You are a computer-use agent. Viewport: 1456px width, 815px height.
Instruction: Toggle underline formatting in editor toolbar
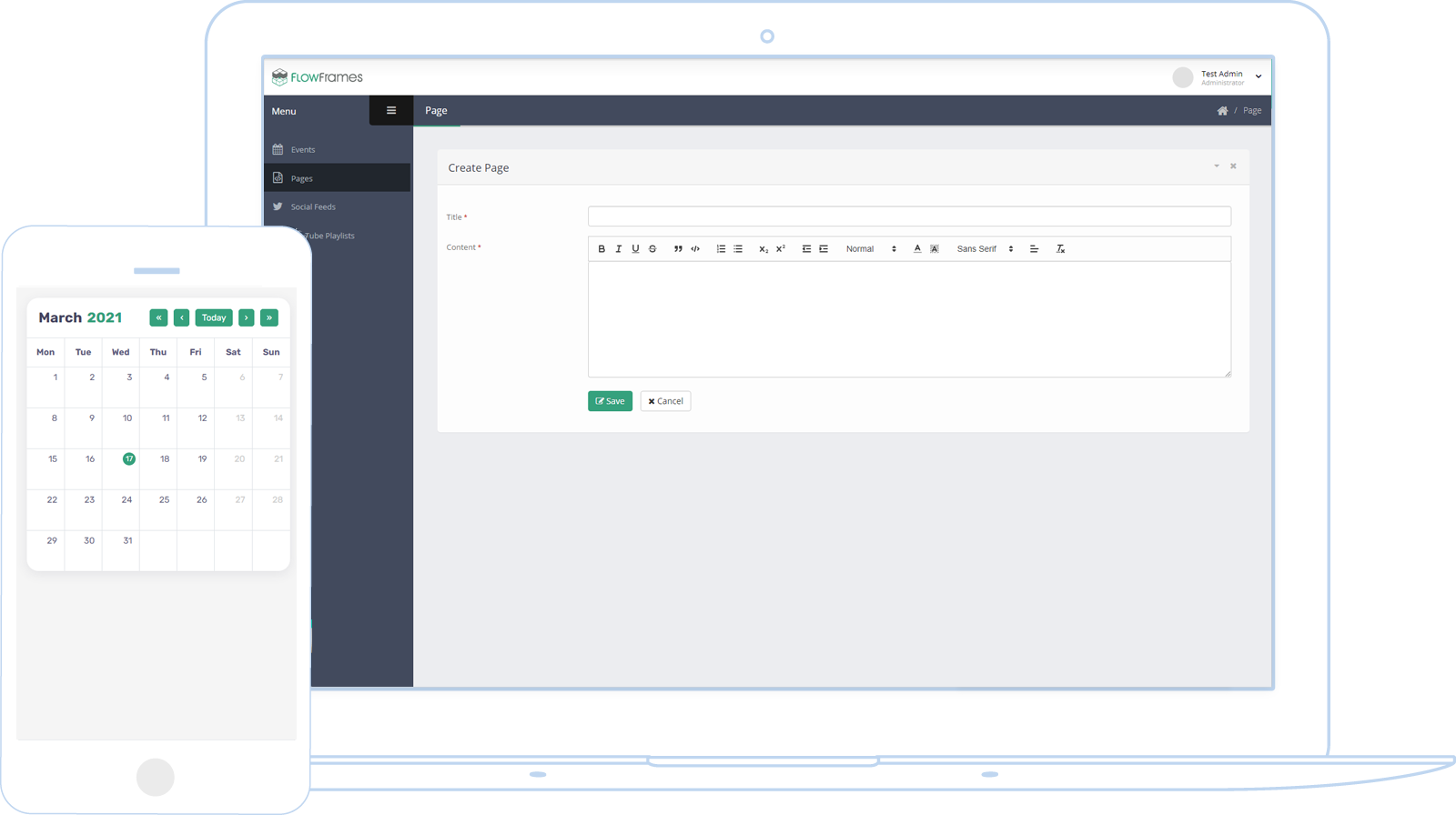(635, 249)
